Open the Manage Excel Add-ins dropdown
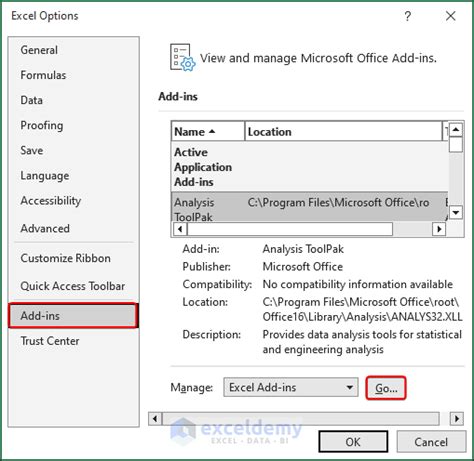The image size is (474, 461). pos(291,387)
